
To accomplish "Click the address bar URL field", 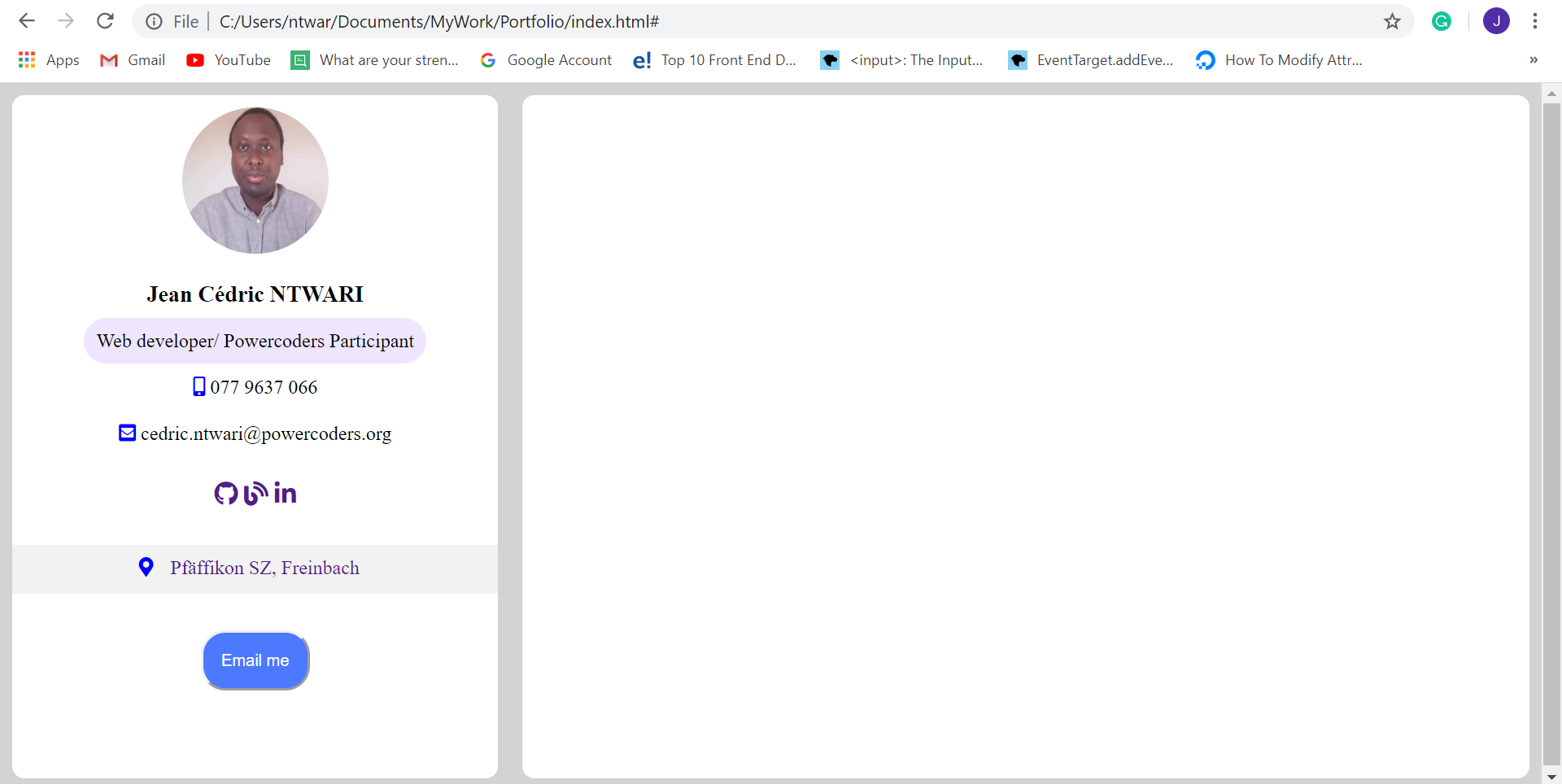I will pyautogui.click(x=732, y=21).
